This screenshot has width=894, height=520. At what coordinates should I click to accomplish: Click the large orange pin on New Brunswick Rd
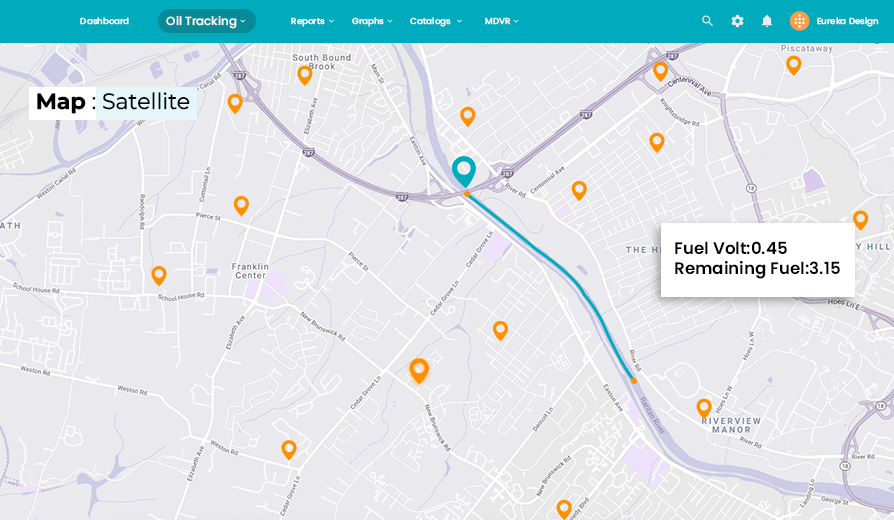419,370
